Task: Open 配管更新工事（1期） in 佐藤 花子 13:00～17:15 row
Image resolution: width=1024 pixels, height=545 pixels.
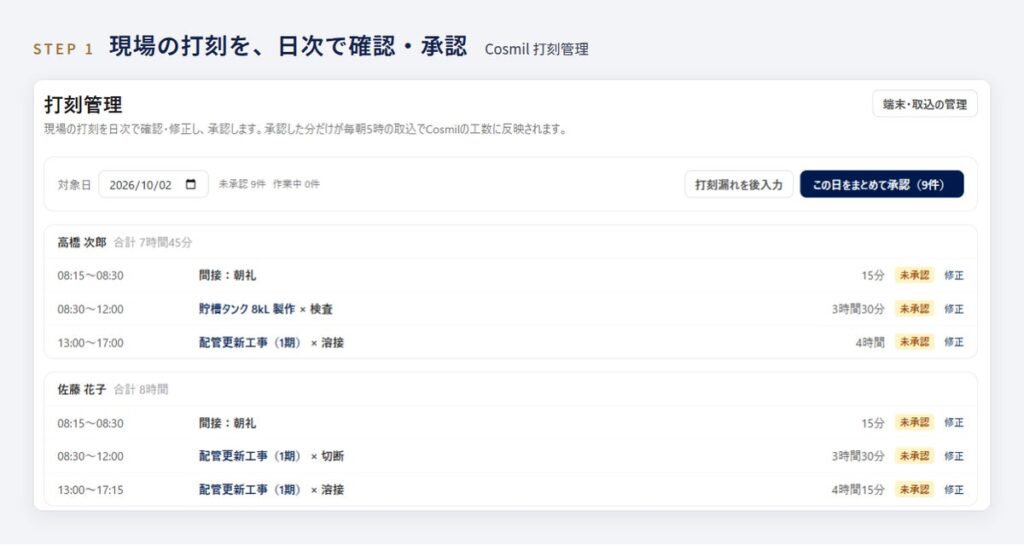Action: [249, 490]
